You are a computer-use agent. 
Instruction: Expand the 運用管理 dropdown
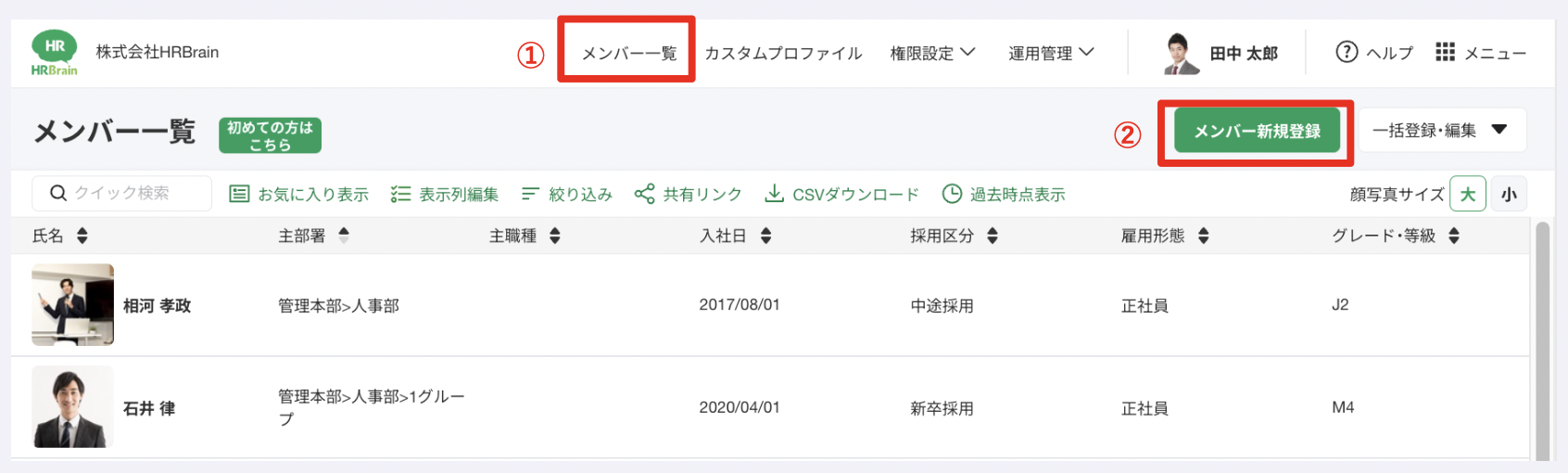pos(1051,53)
